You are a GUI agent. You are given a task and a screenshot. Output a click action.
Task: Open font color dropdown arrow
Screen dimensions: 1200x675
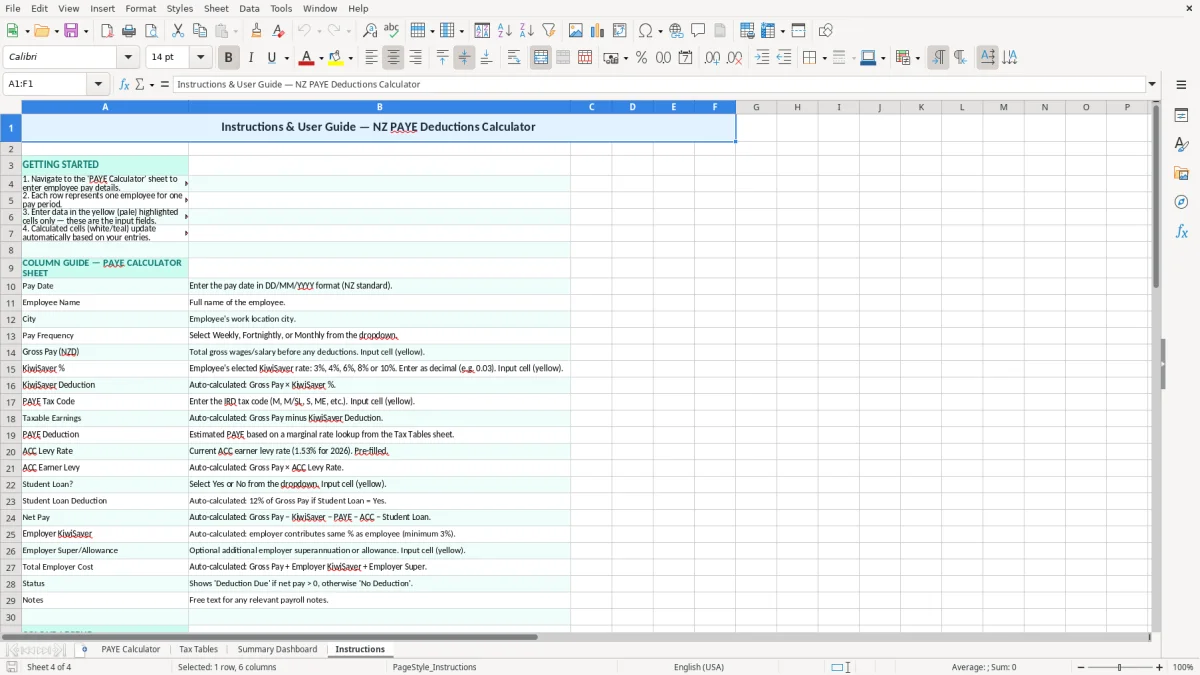coord(320,58)
